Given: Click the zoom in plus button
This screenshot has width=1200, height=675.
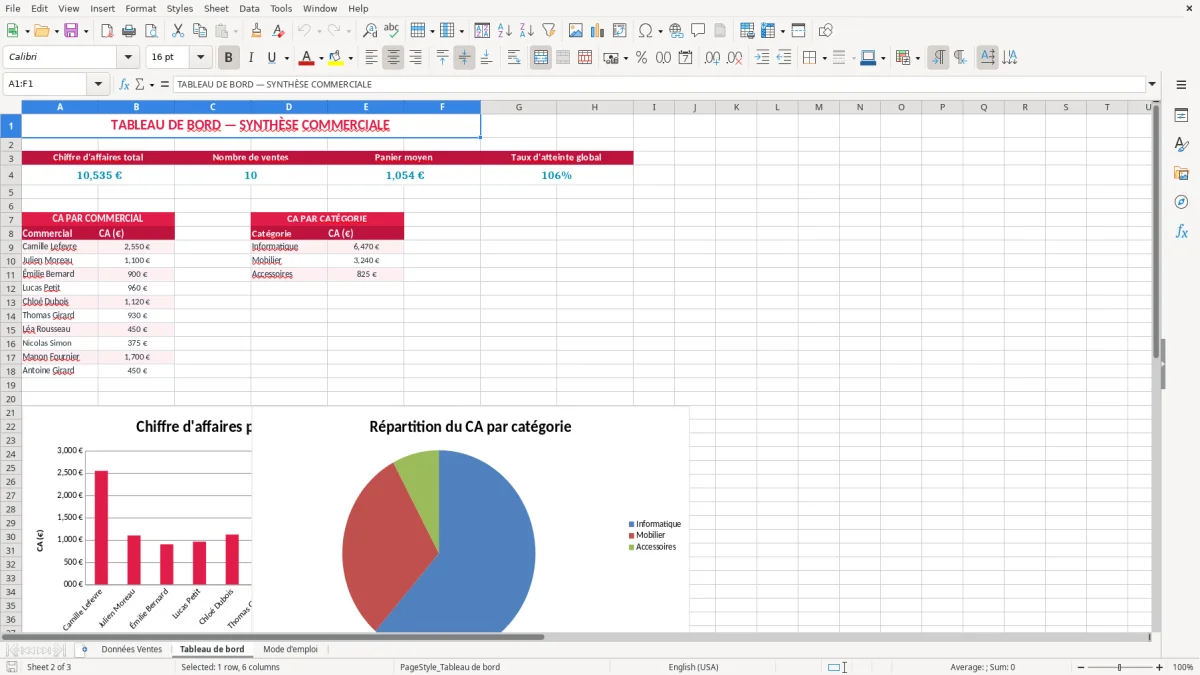Looking at the screenshot, I should (x=1160, y=667).
